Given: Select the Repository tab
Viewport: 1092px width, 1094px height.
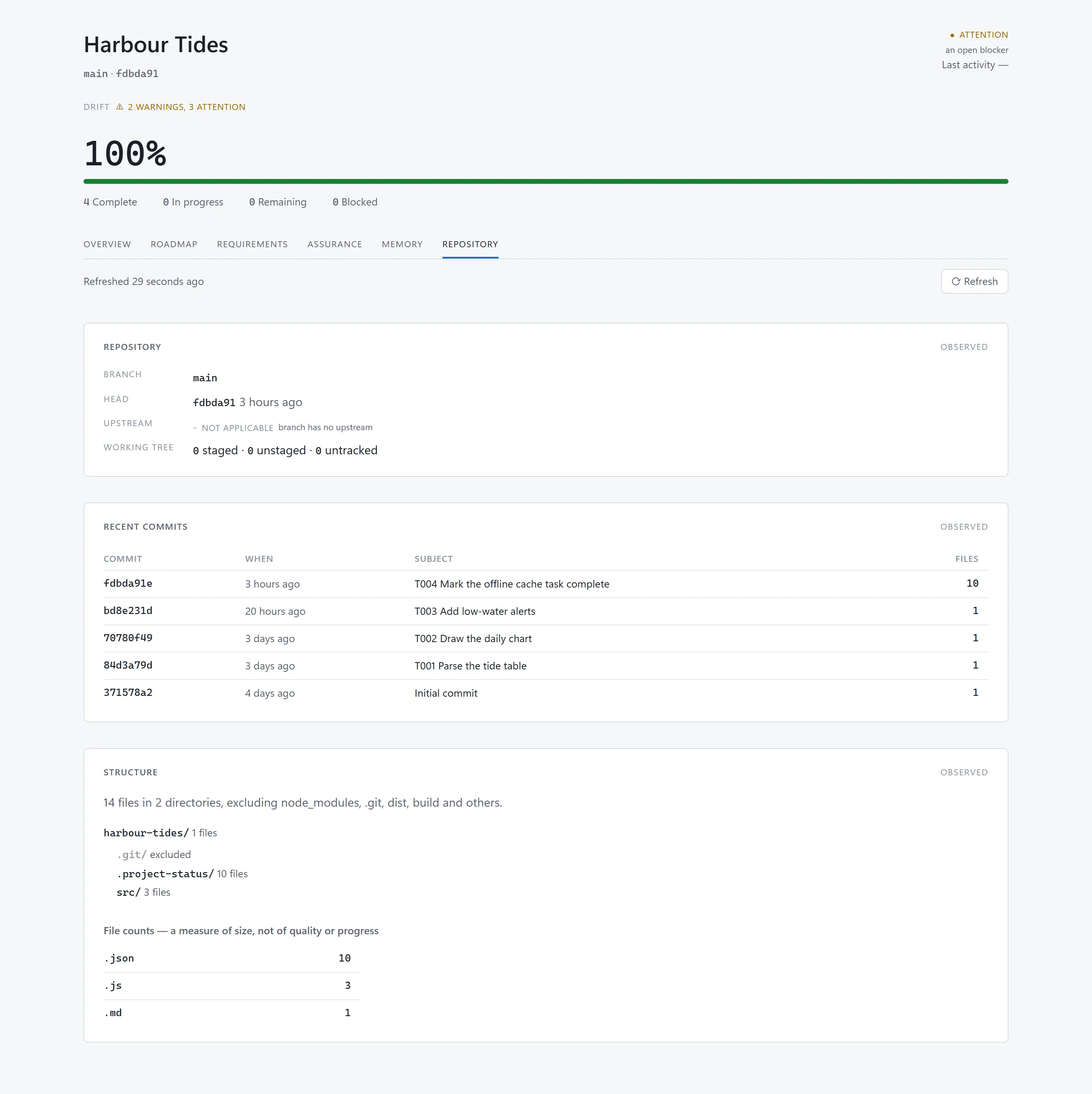Looking at the screenshot, I should 470,244.
